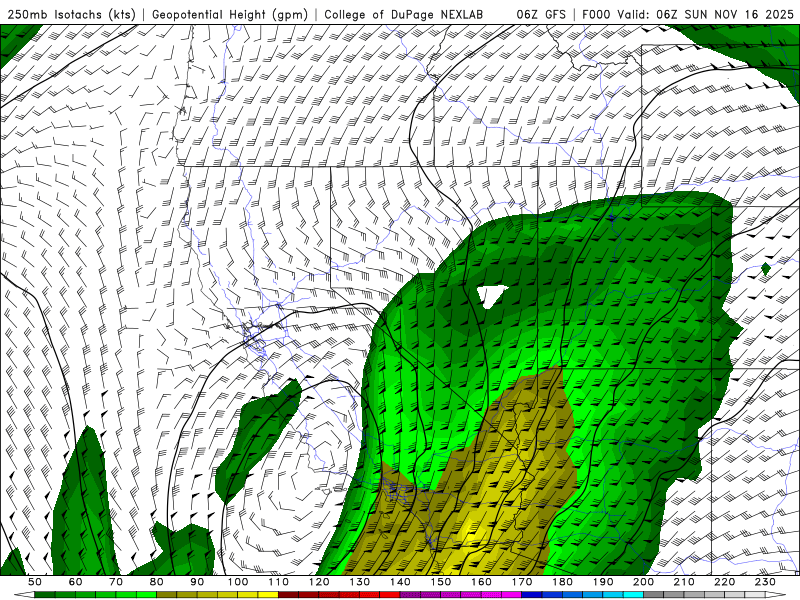The image size is (800, 600).
Task: Click the bright yellow swatch left of 110
Action: (268, 594)
